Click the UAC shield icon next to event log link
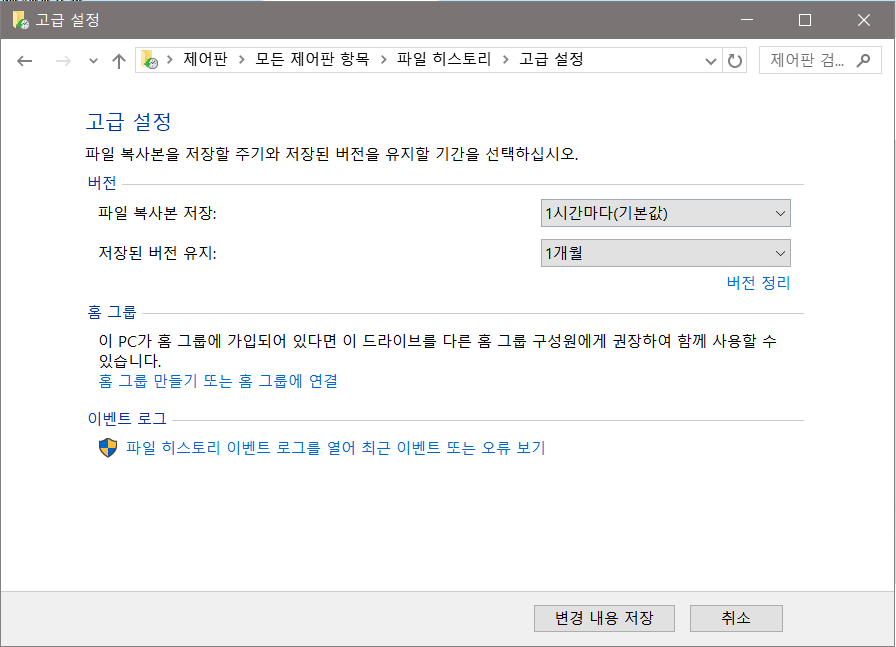 (107, 448)
